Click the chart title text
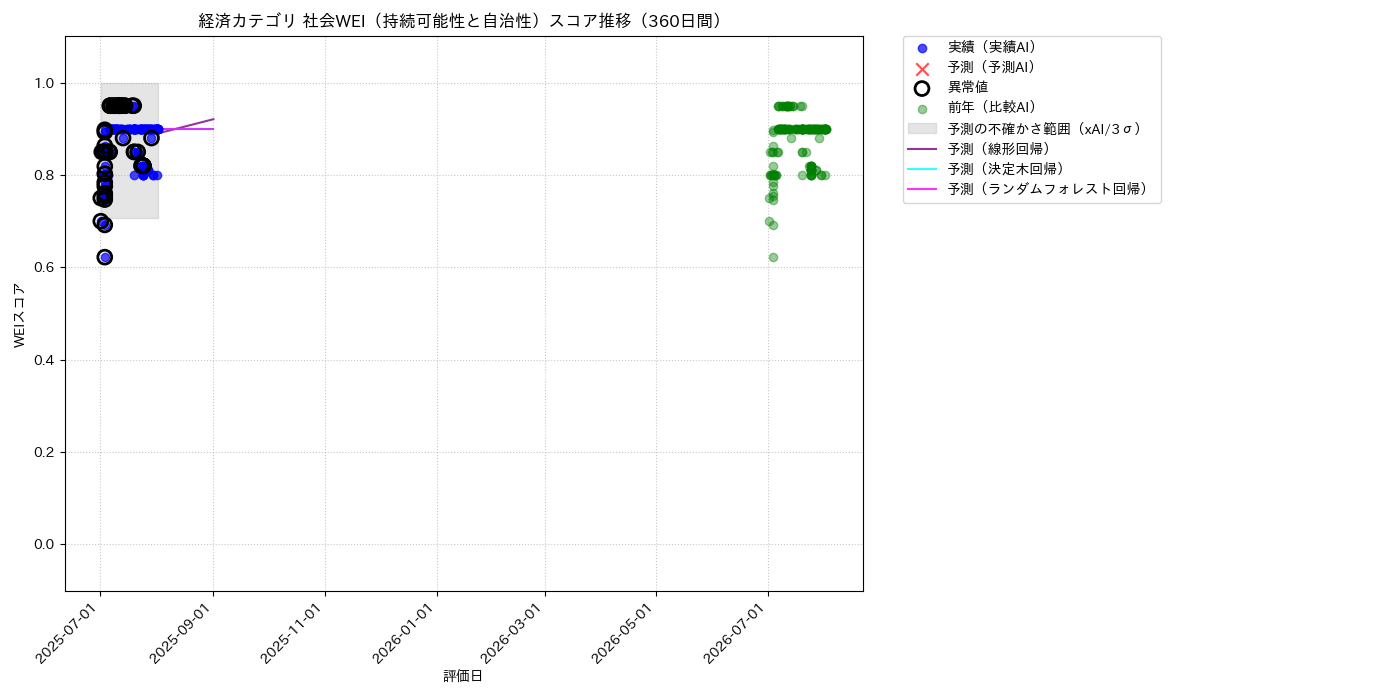Image resolution: width=1400 pixels, height=700 pixels. point(464,21)
